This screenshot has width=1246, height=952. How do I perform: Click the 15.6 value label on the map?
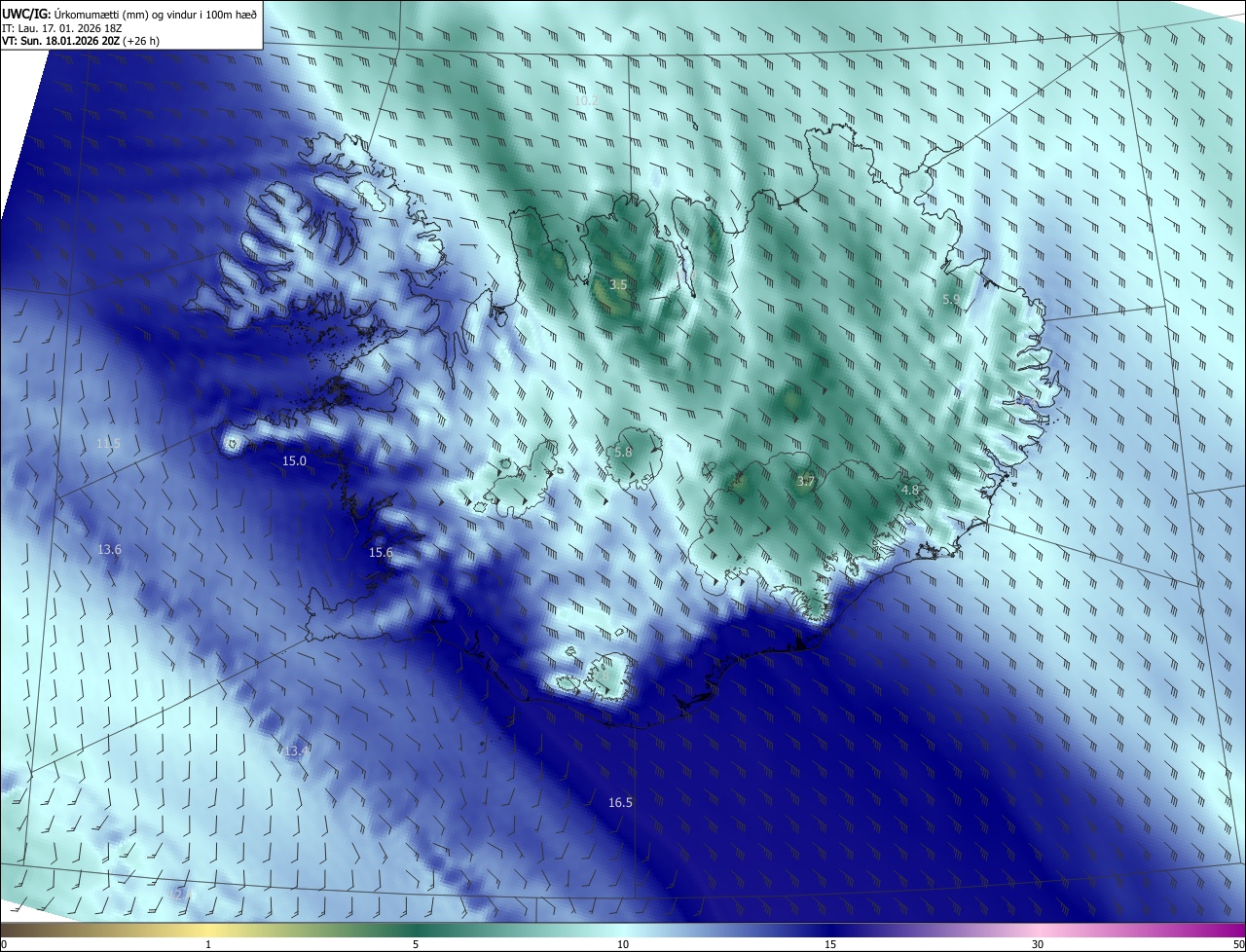point(381,552)
